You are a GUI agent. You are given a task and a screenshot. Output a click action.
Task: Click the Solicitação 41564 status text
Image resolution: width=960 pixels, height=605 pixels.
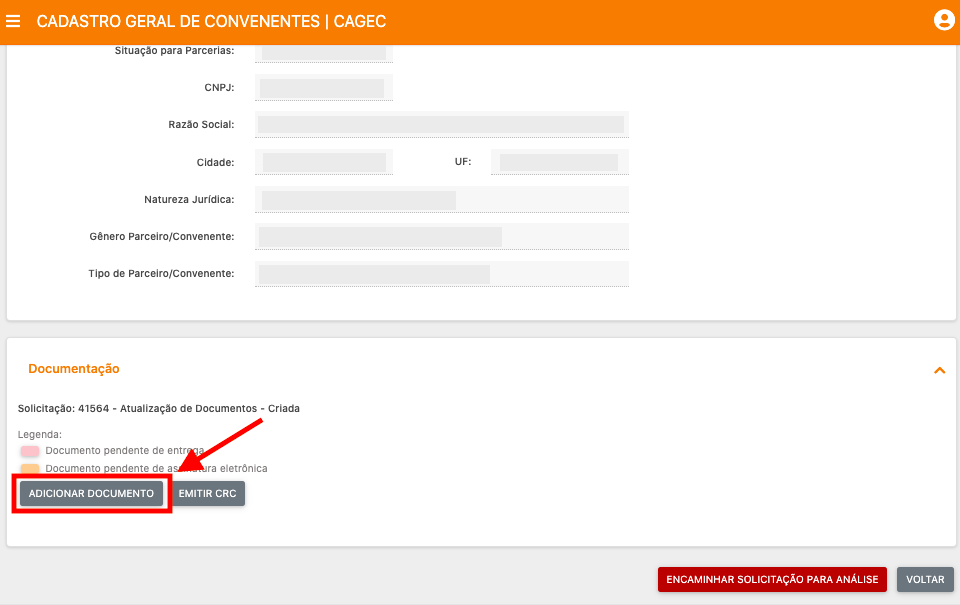[159, 408]
